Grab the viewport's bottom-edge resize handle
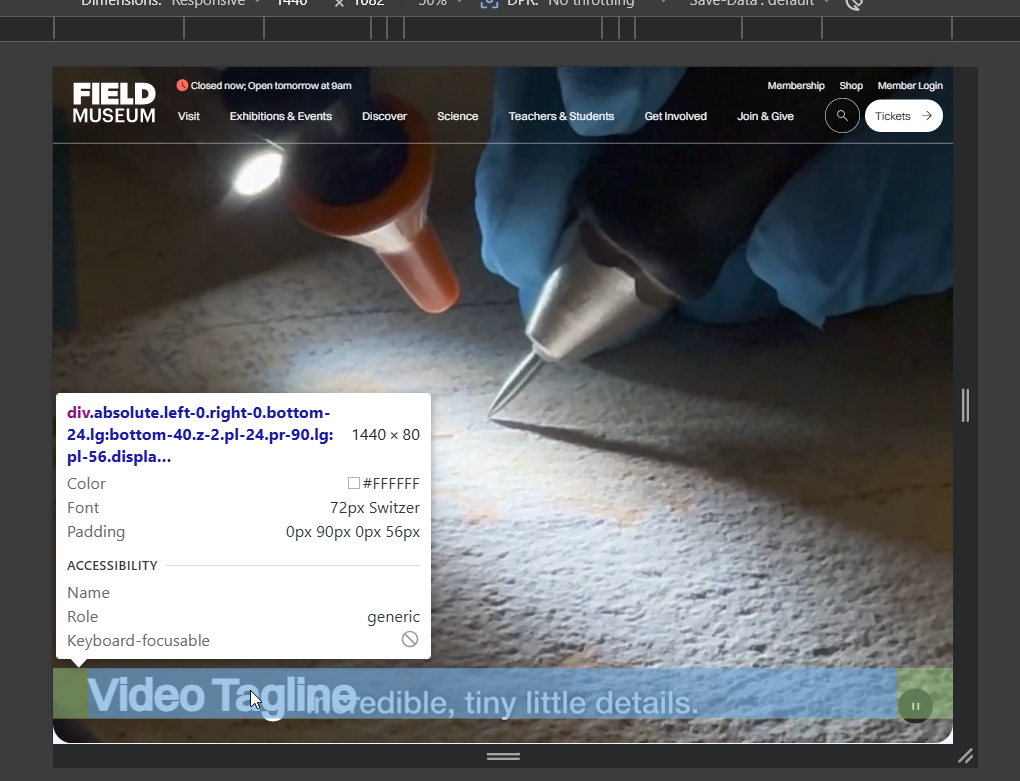This screenshot has width=1020, height=781. point(503,756)
